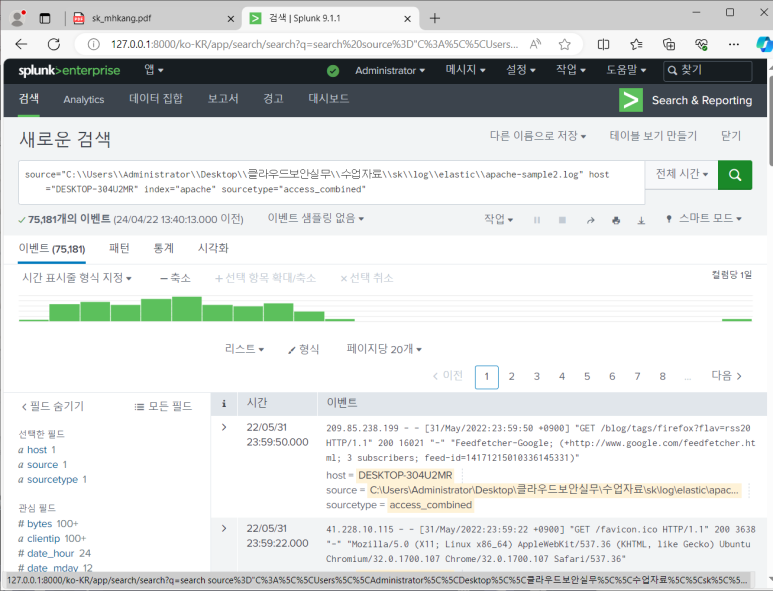
Task: Open the 메시지 messages dropdown
Action: tap(465, 70)
